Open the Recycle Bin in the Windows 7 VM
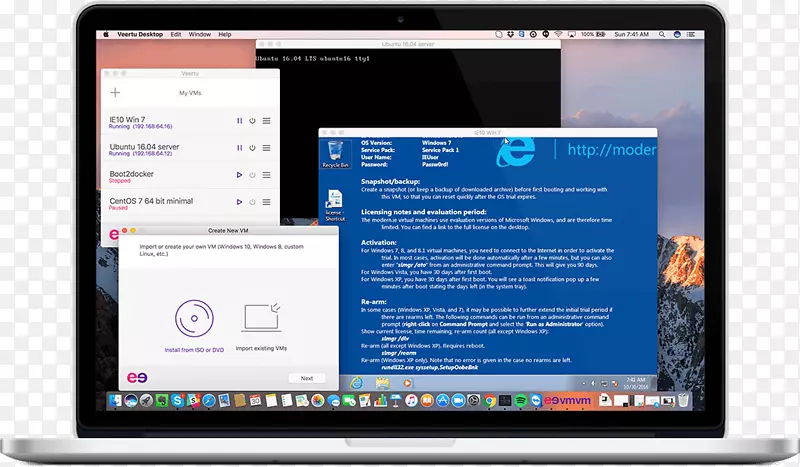 click(335, 154)
